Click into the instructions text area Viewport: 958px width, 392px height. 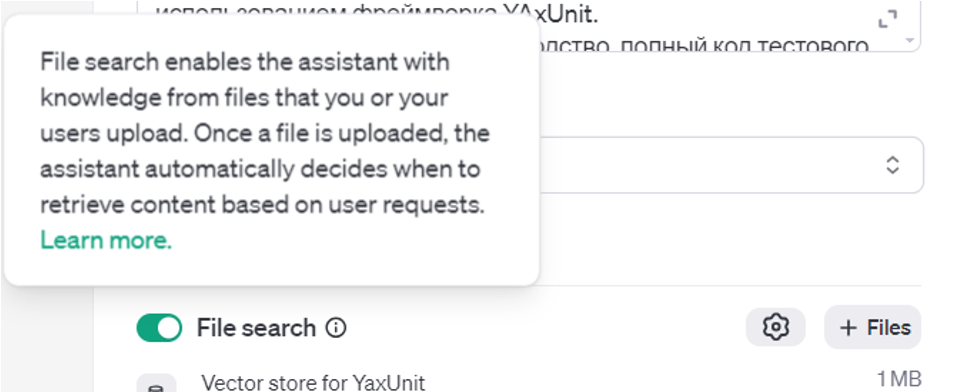[703, 27]
